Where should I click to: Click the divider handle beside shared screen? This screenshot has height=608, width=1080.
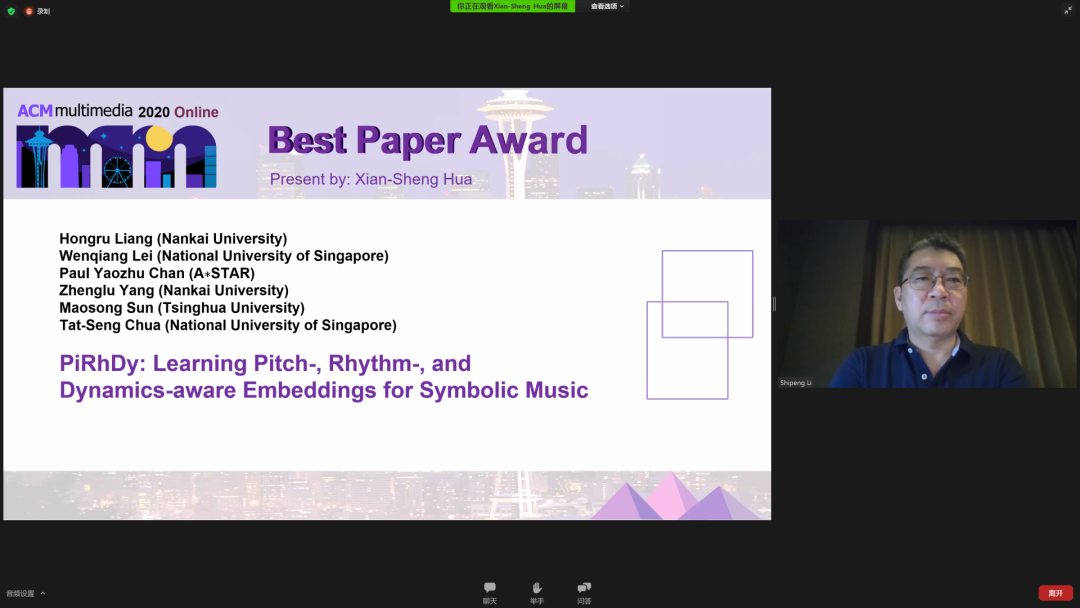tap(774, 304)
